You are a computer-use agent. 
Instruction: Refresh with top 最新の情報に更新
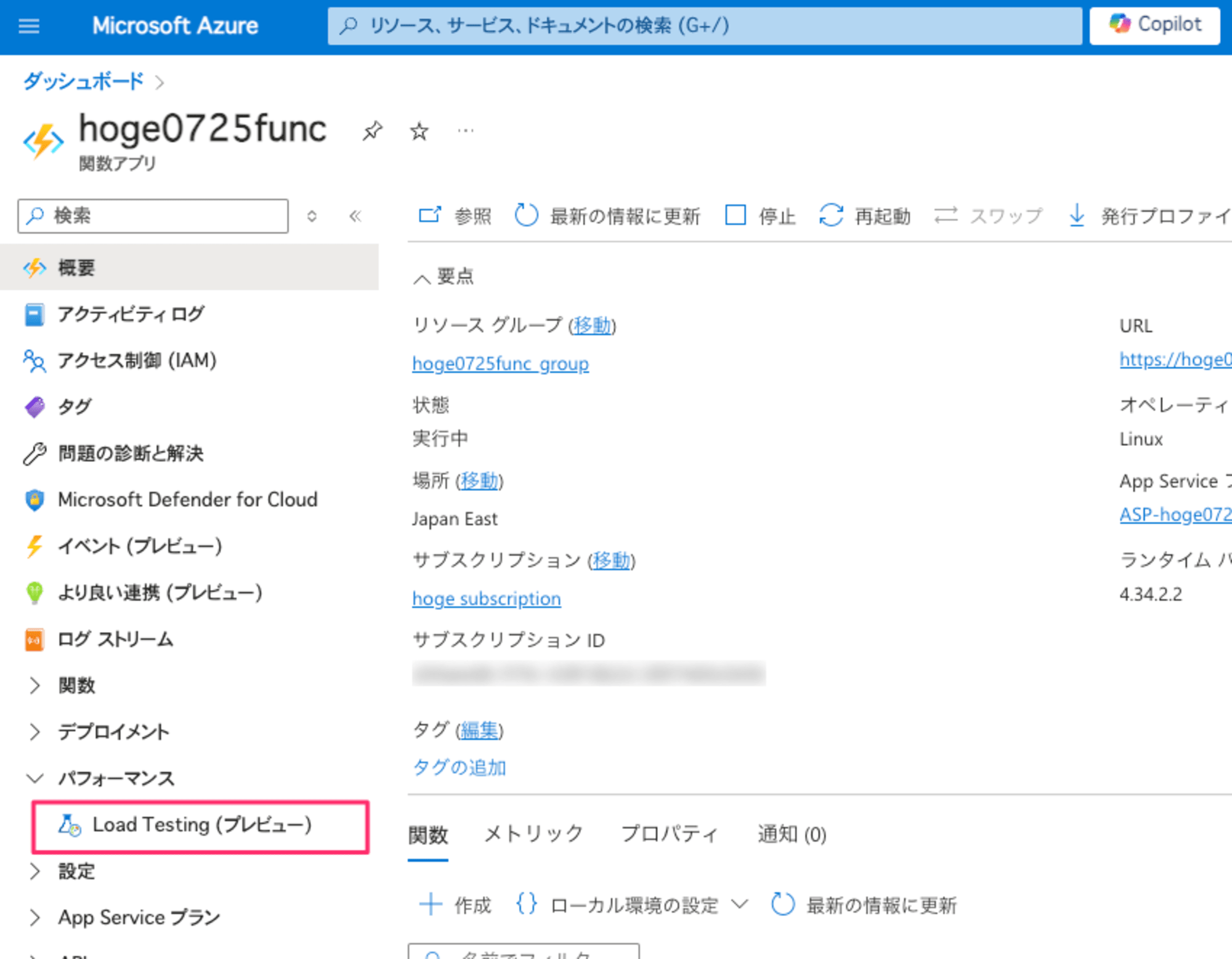click(607, 216)
